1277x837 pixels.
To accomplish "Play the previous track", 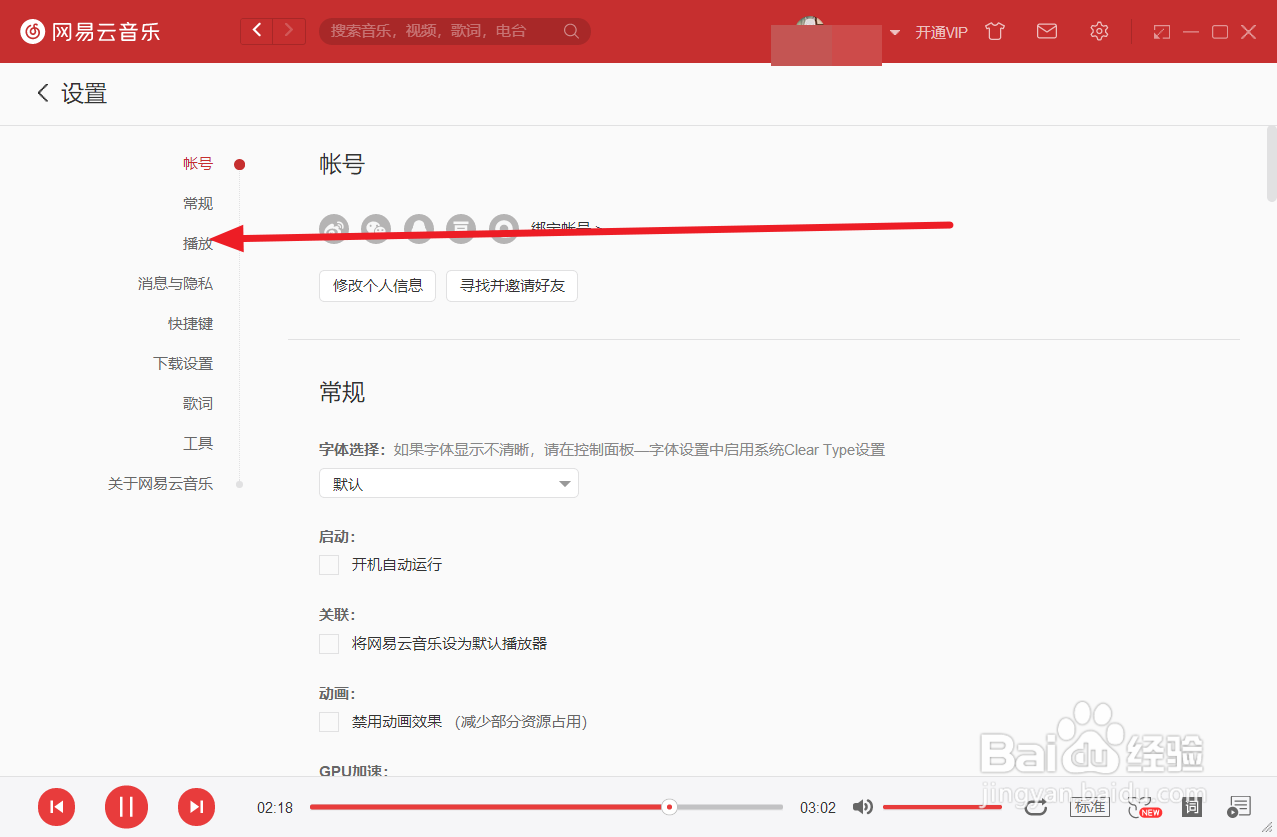I will (57, 807).
